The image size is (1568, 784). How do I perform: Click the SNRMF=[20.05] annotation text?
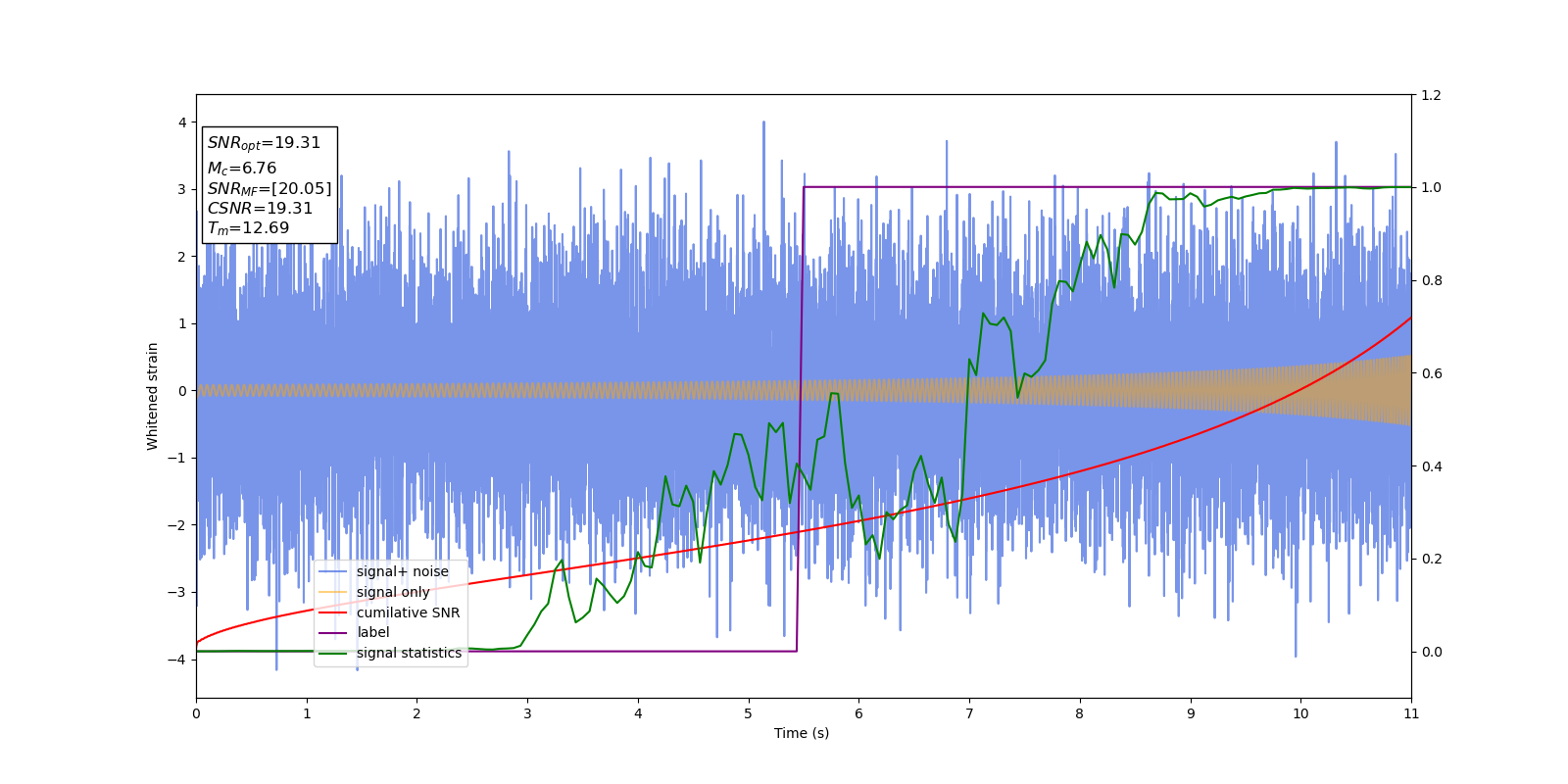pyautogui.click(x=269, y=189)
